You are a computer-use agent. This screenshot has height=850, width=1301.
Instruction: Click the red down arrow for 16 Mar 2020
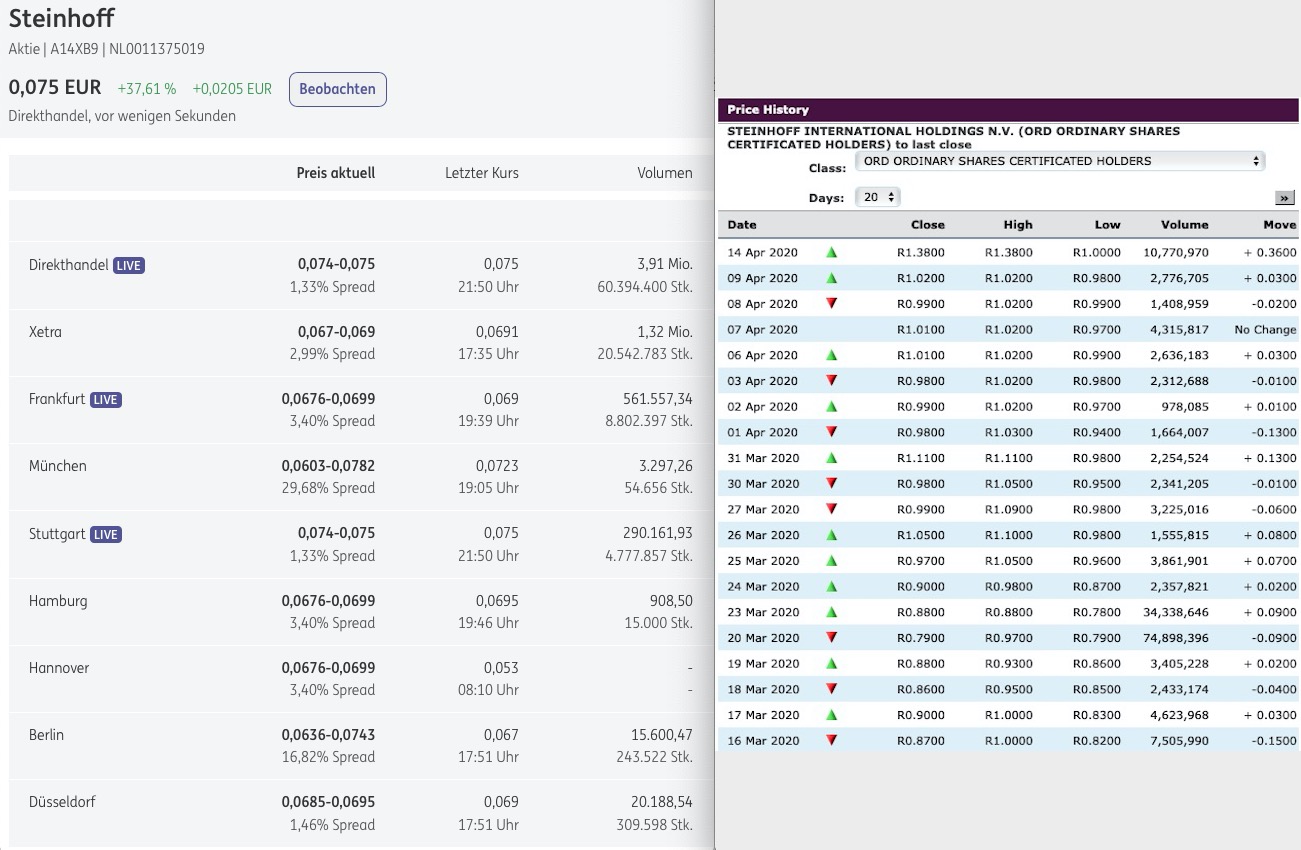831,741
